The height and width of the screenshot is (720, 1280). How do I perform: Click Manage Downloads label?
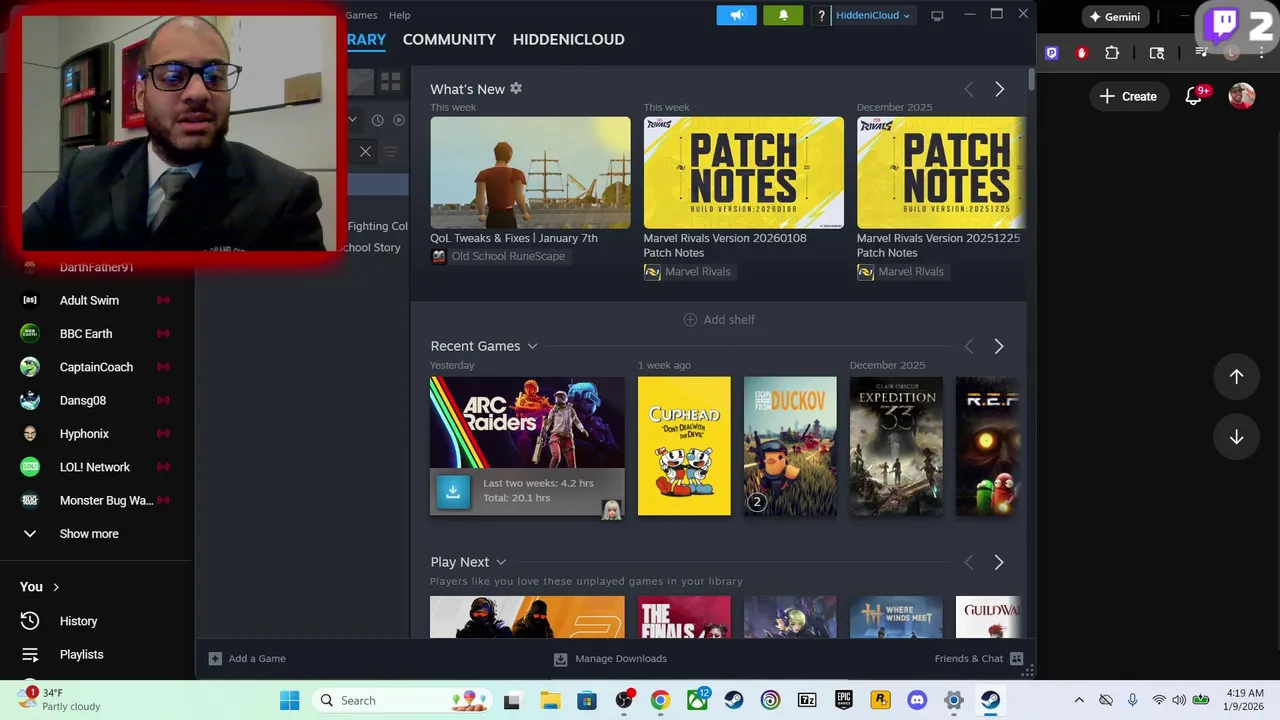[x=621, y=658]
